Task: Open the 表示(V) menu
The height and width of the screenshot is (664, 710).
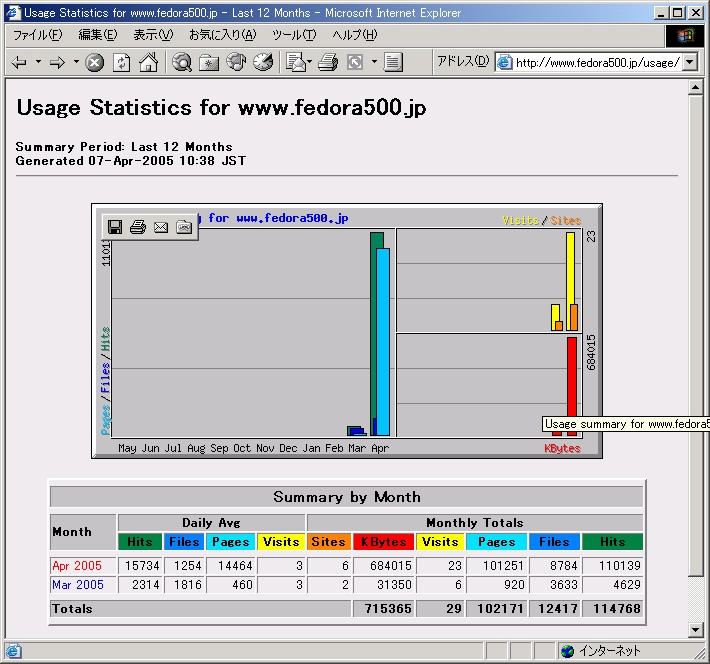Action: click(x=153, y=35)
